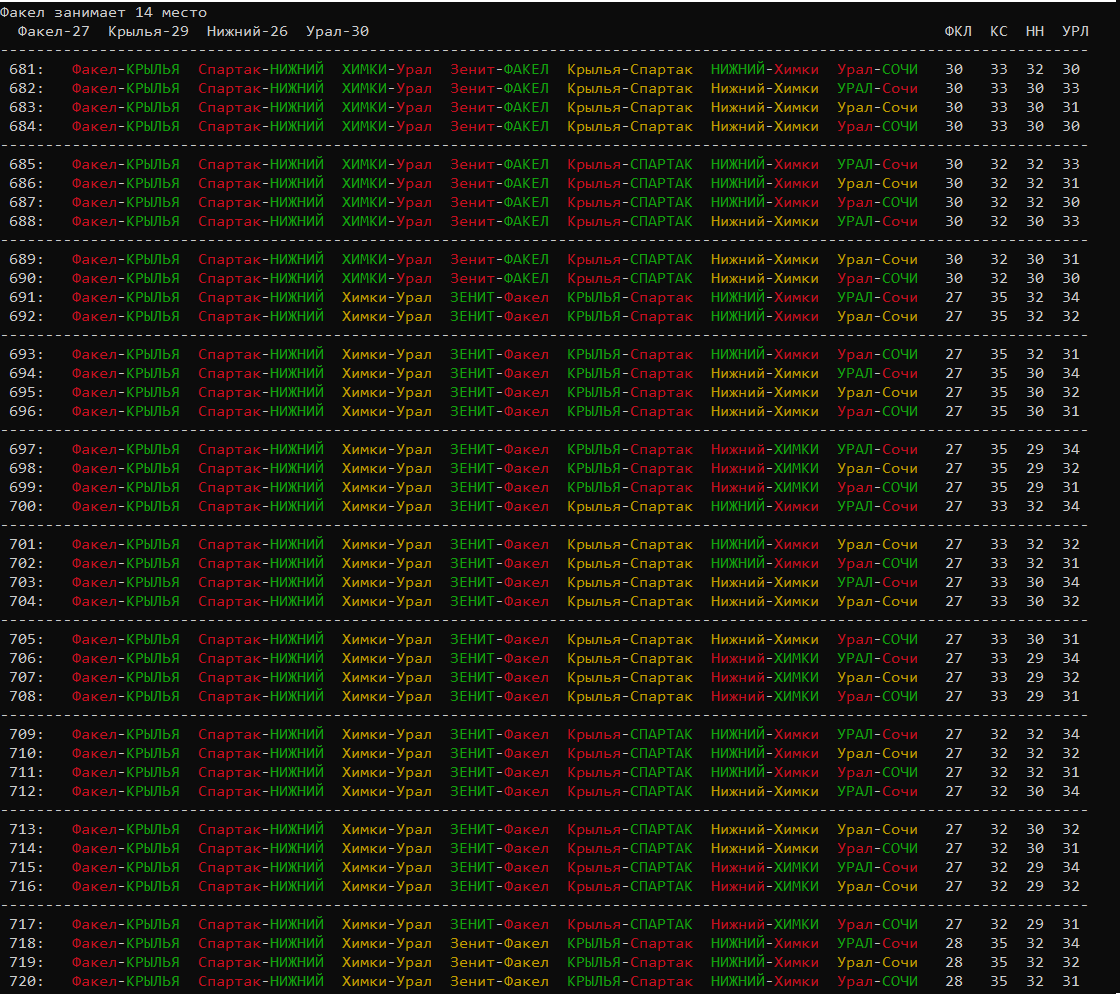Click 'ЗЕНИТ-Факел' in row 691
The image size is (1120, 994).
499,297
